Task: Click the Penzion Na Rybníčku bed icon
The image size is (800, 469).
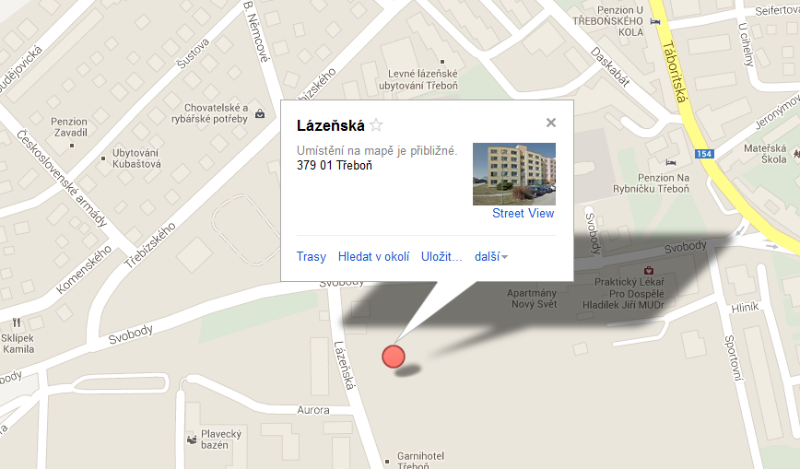Action: [671, 162]
